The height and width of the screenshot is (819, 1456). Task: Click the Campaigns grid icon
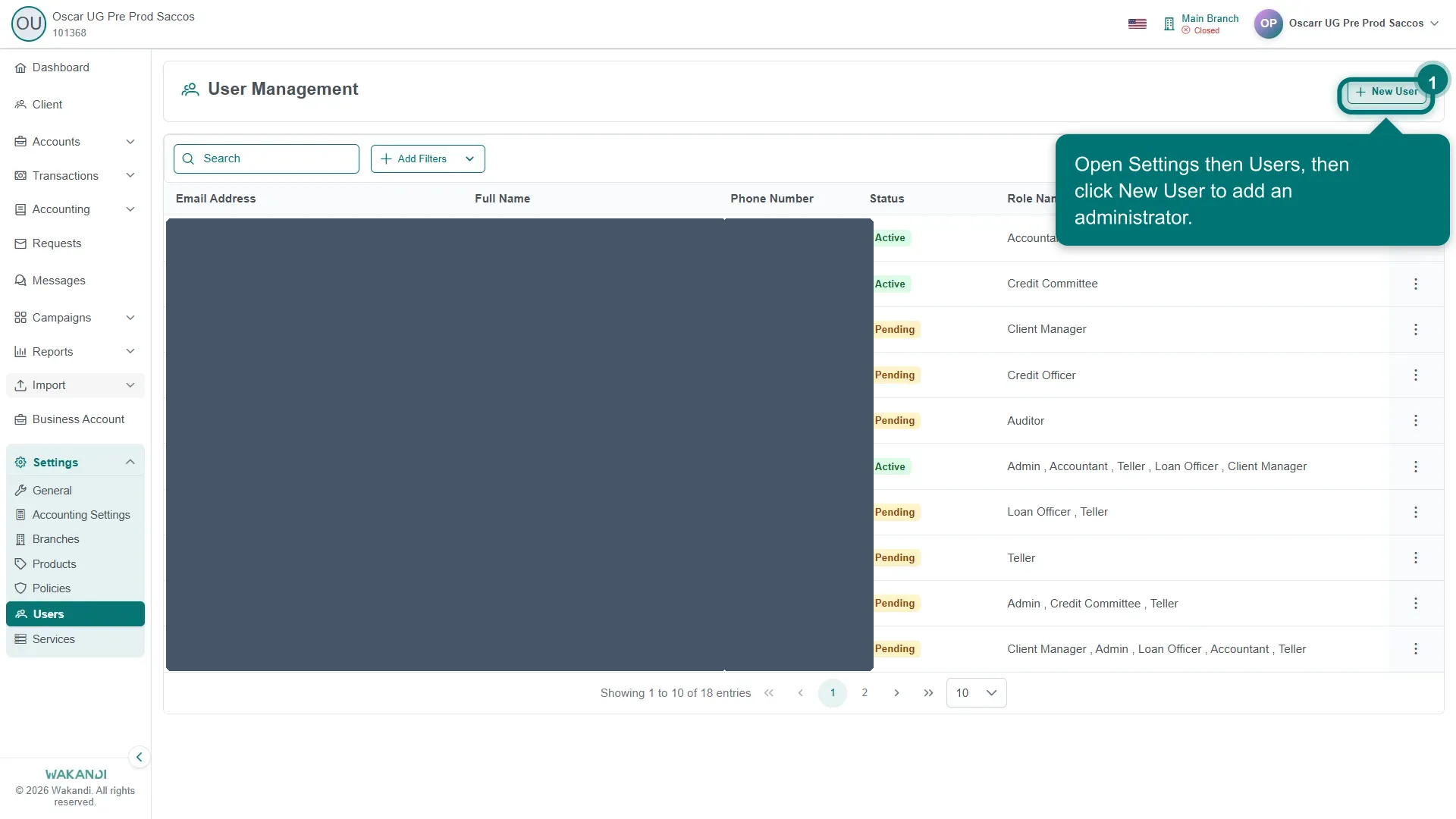(20, 318)
